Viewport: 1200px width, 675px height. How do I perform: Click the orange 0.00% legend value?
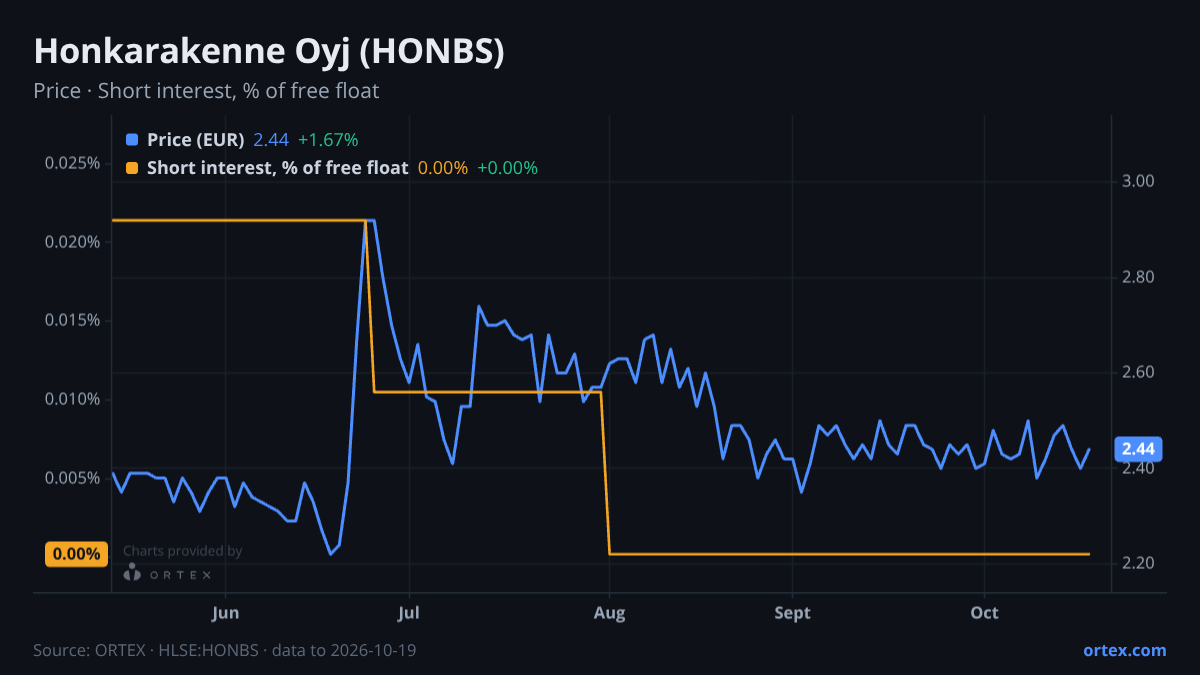pyautogui.click(x=442, y=168)
